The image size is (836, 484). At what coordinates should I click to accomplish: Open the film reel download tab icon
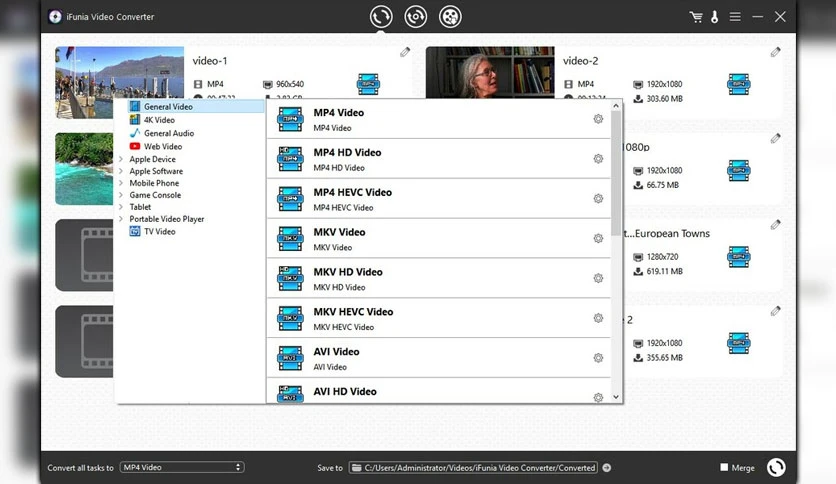click(450, 17)
